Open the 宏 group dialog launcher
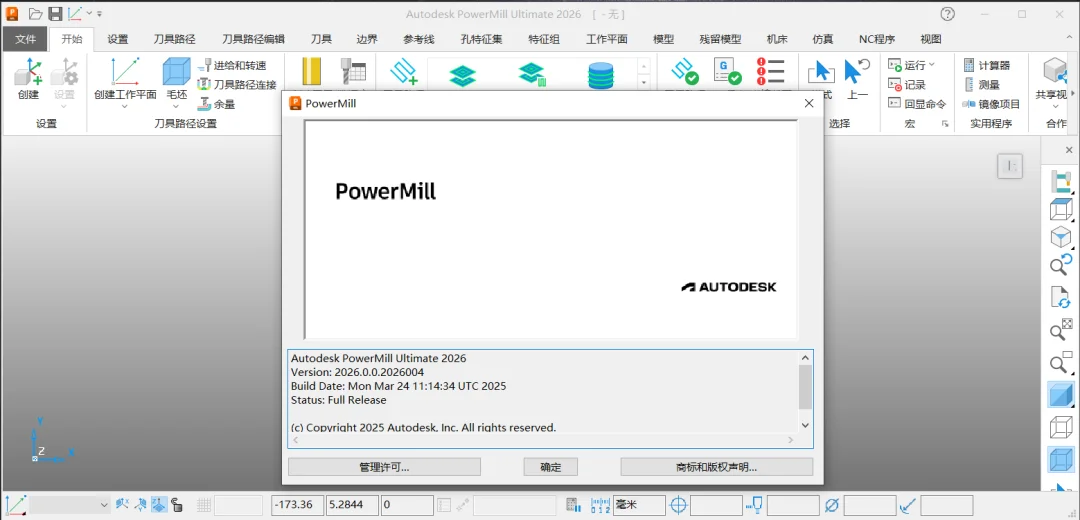The image size is (1080, 520). click(945, 124)
